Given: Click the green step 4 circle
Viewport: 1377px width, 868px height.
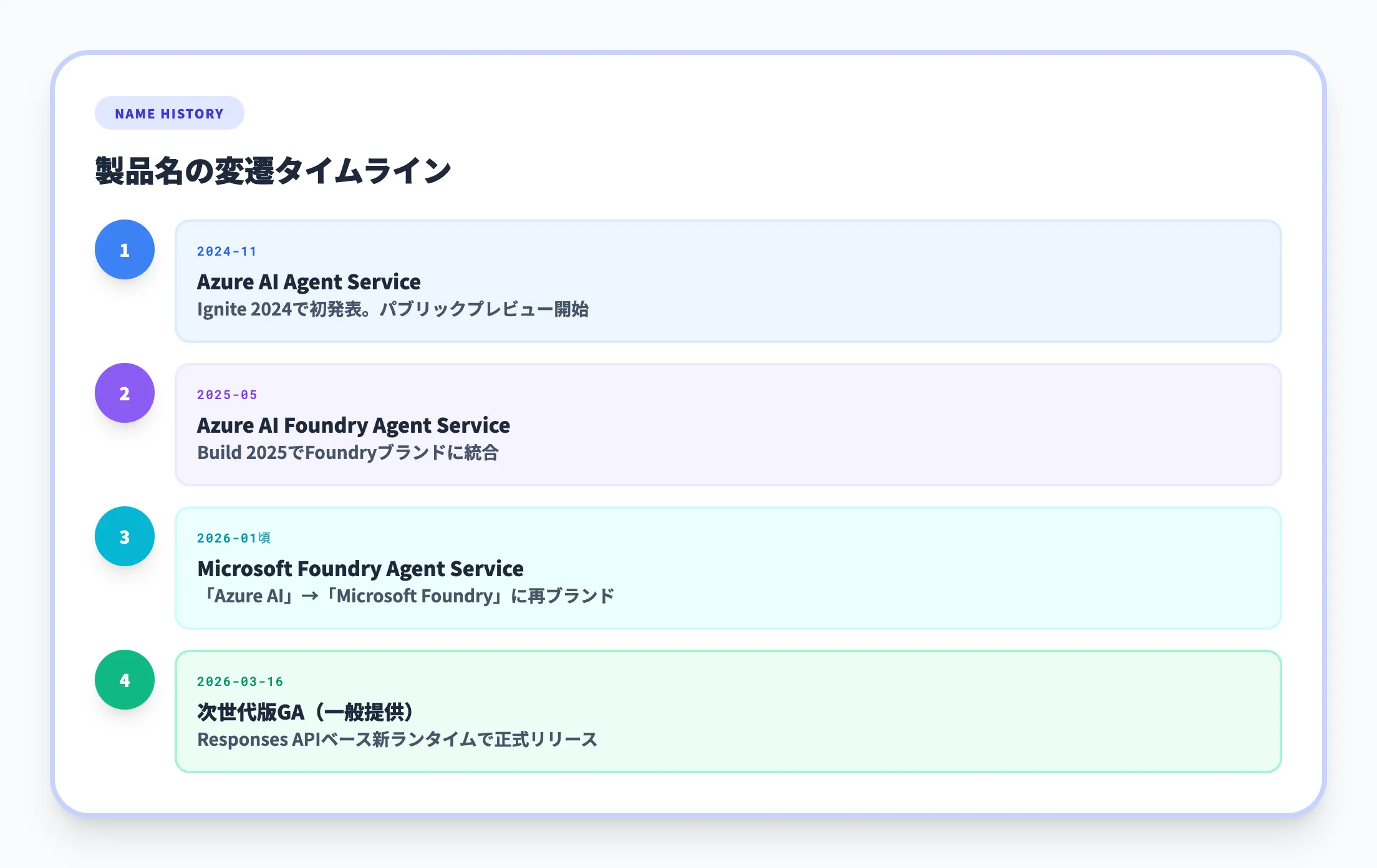Looking at the screenshot, I should pyautogui.click(x=125, y=680).
